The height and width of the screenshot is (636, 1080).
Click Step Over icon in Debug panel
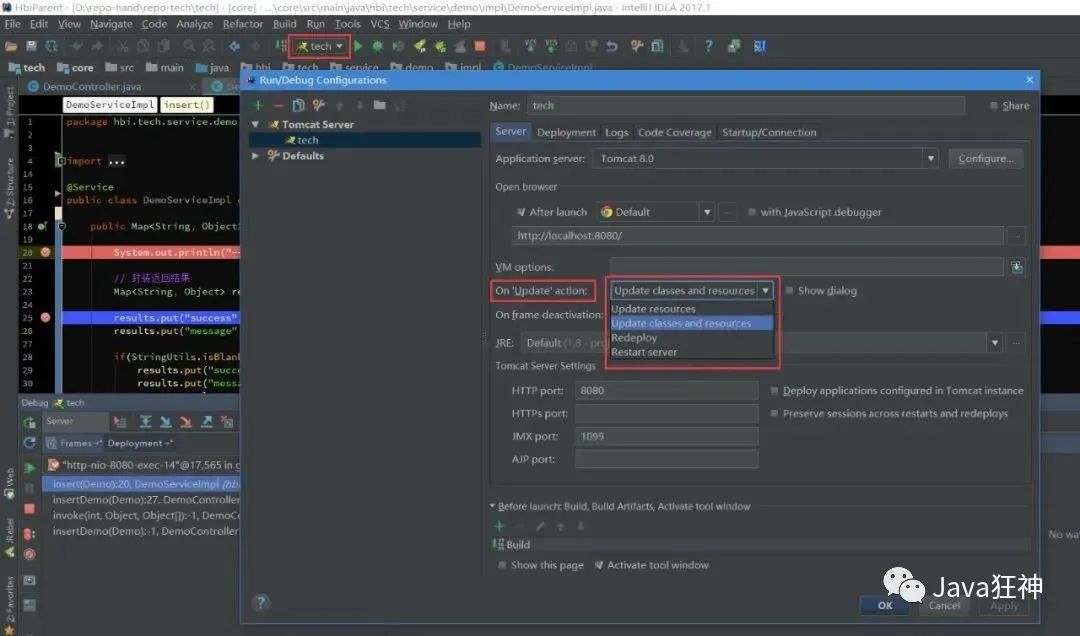click(x=145, y=422)
